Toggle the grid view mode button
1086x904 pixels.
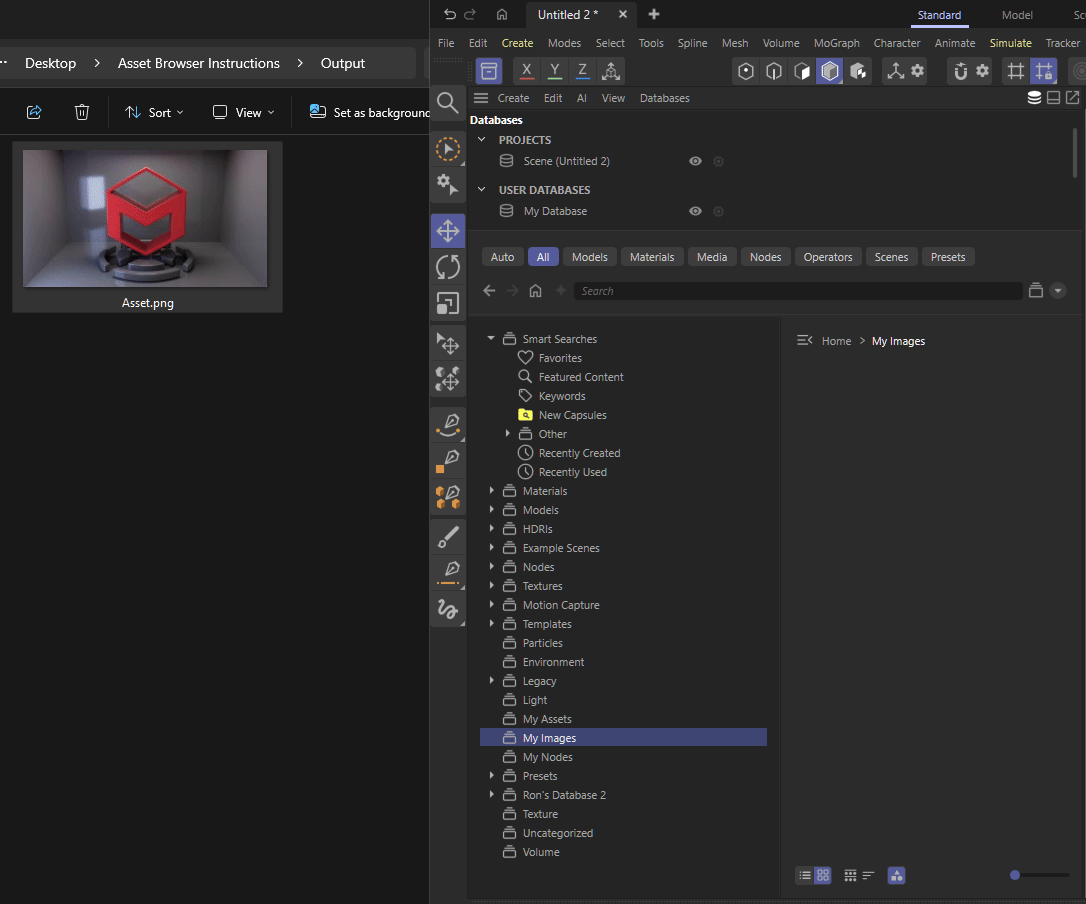point(823,875)
